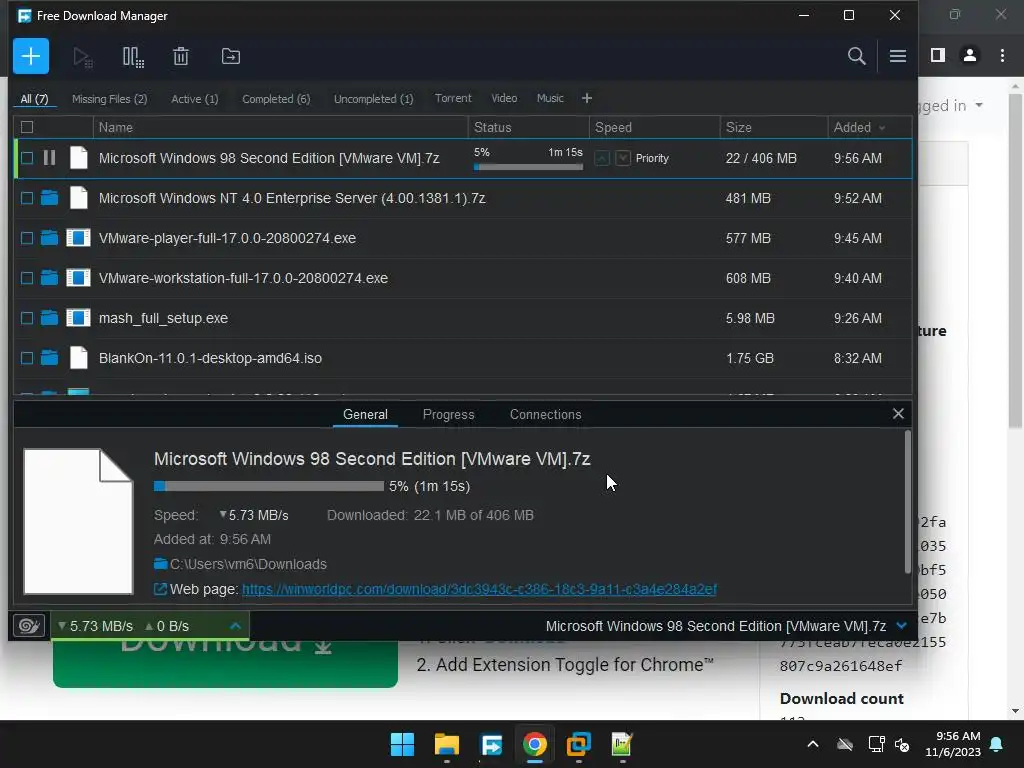Switch to Chrome from the taskbar
1024x768 pixels.
pos(534,744)
